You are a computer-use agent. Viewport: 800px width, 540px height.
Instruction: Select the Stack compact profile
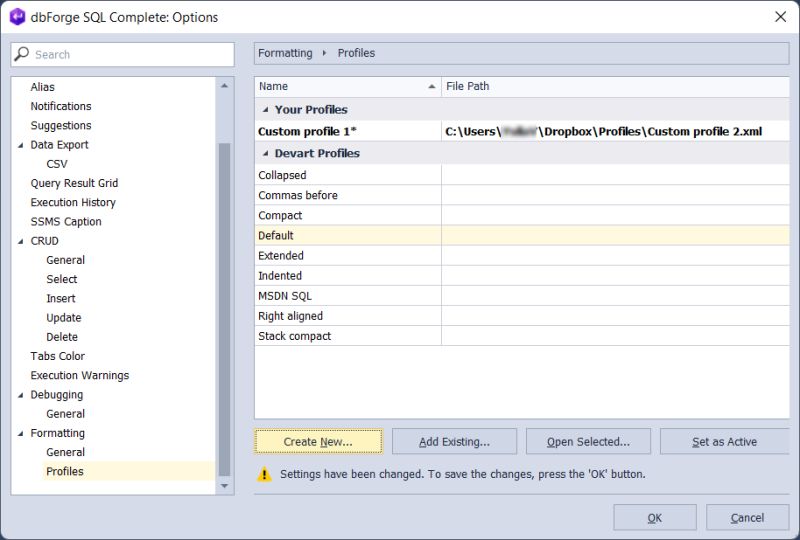521,336
